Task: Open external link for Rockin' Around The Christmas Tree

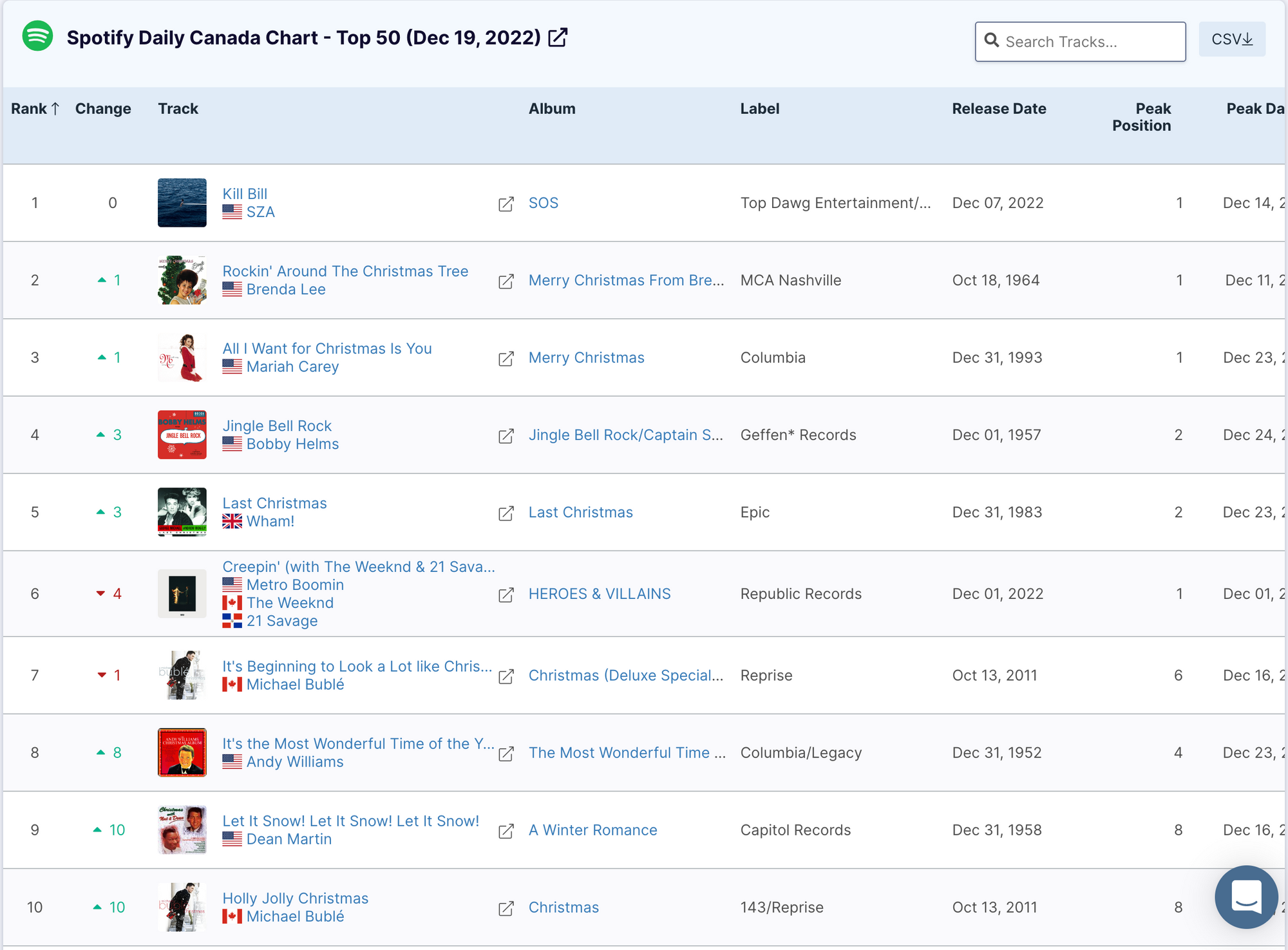Action: [x=506, y=281]
